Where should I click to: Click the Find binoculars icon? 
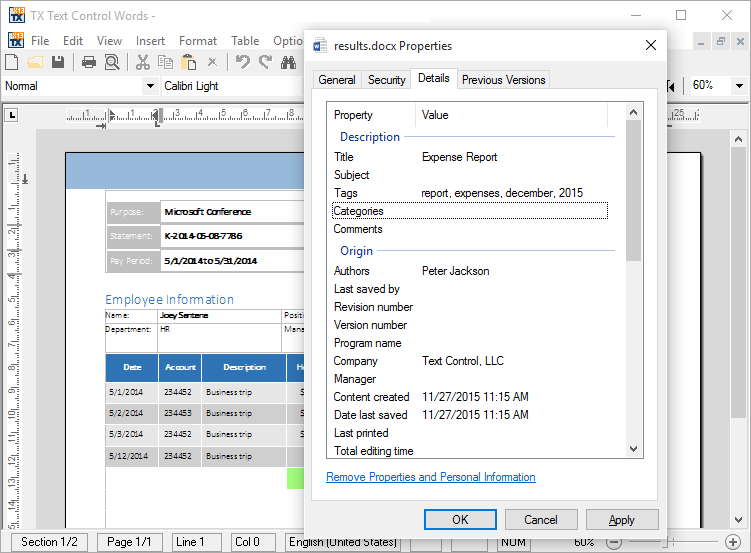pos(289,62)
